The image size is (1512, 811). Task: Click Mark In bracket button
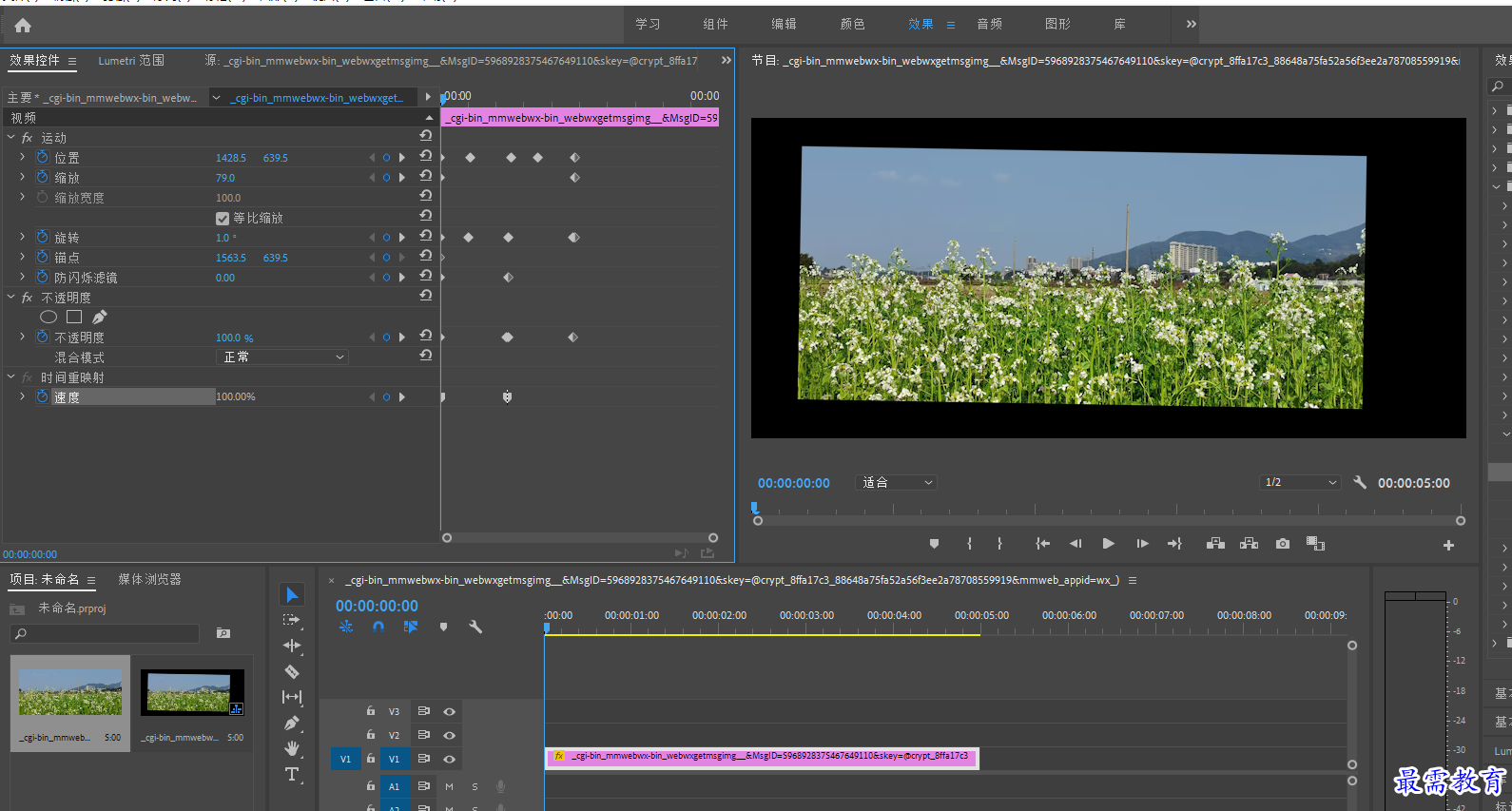969,544
